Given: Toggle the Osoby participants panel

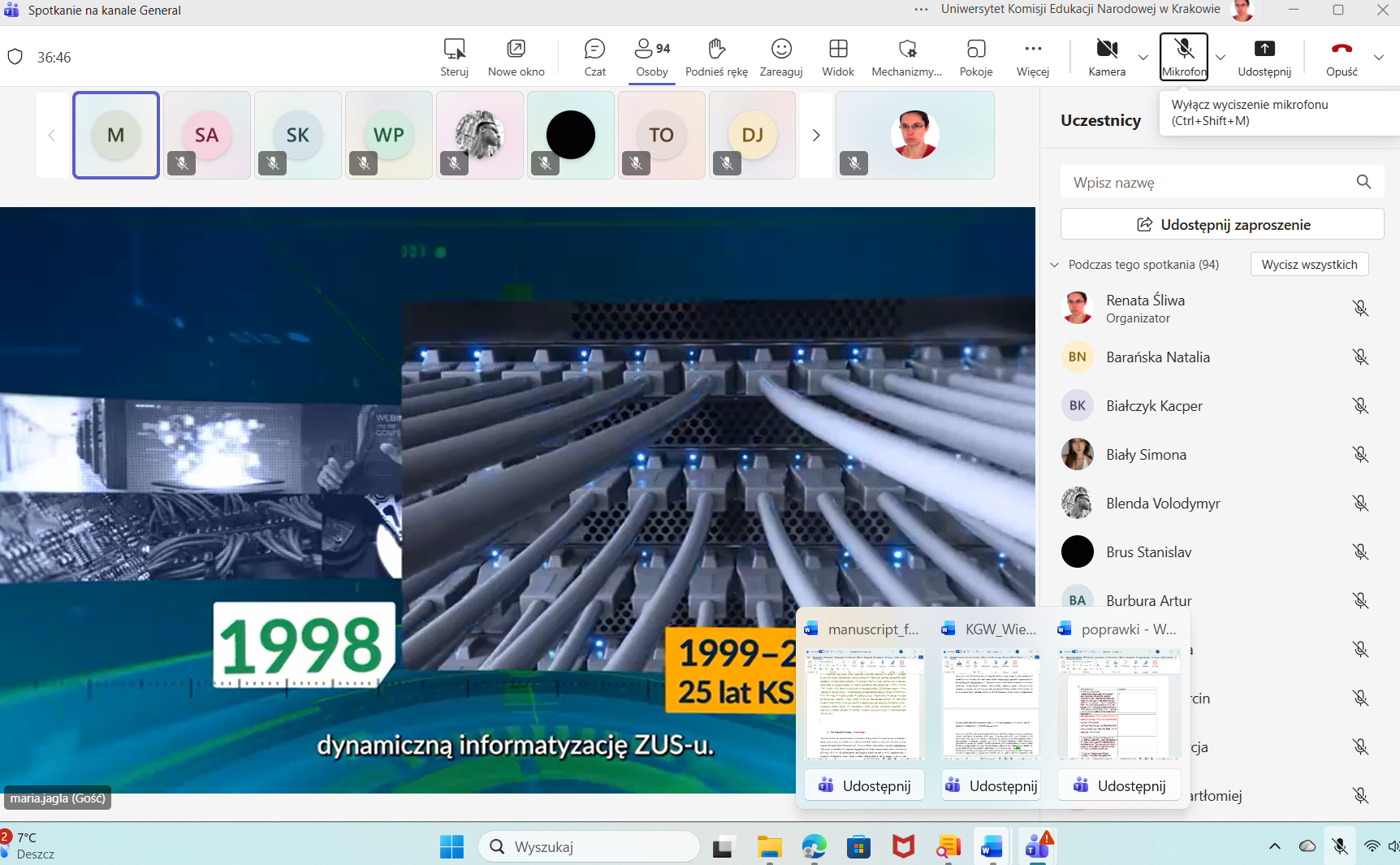Looking at the screenshot, I should [x=652, y=57].
